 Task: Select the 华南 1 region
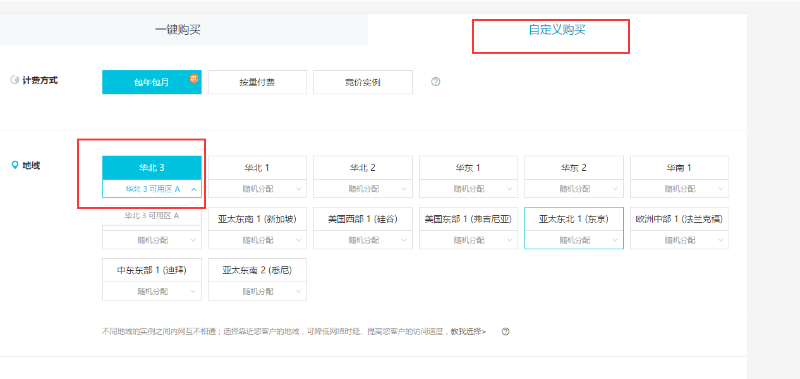point(680,167)
